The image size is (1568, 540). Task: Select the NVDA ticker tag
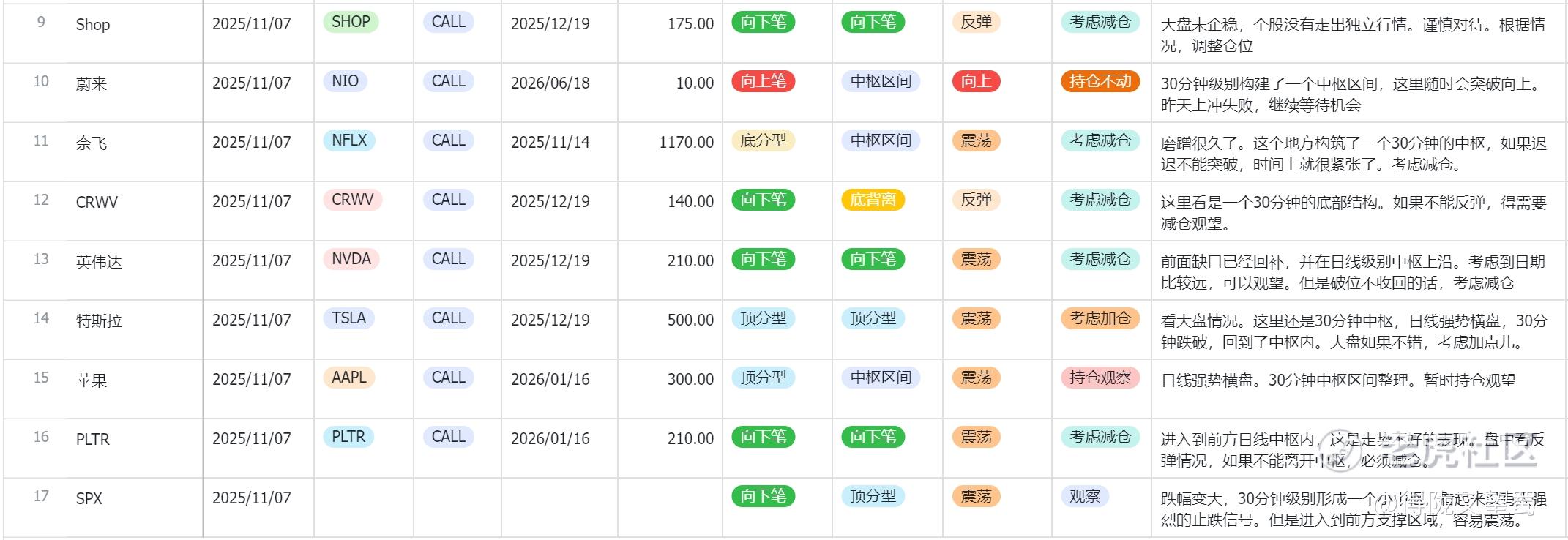351,259
